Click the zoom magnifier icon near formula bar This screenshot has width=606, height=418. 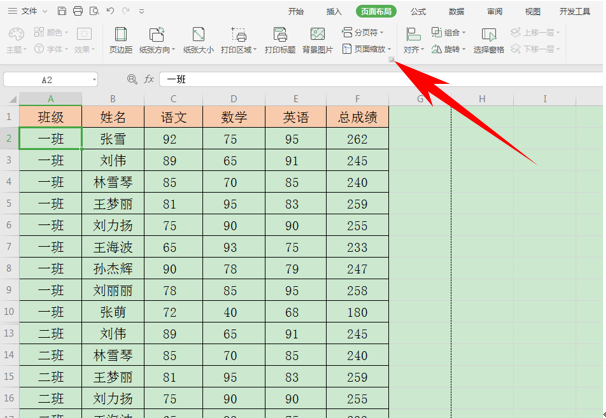[132, 80]
